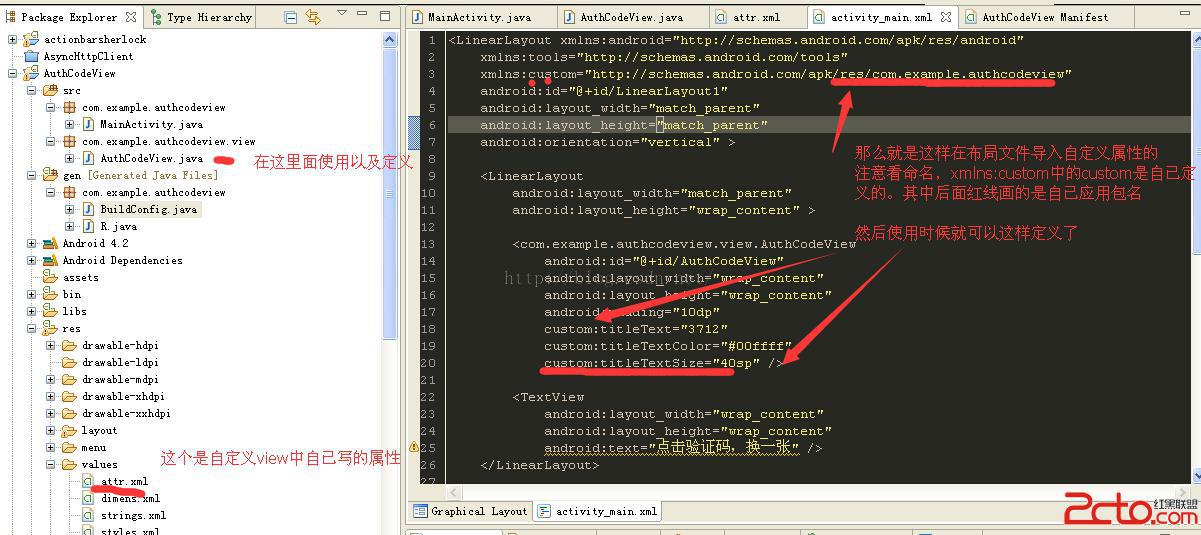Close the Package Explorer view tab
The height and width of the screenshot is (535, 1201).
click(131, 17)
